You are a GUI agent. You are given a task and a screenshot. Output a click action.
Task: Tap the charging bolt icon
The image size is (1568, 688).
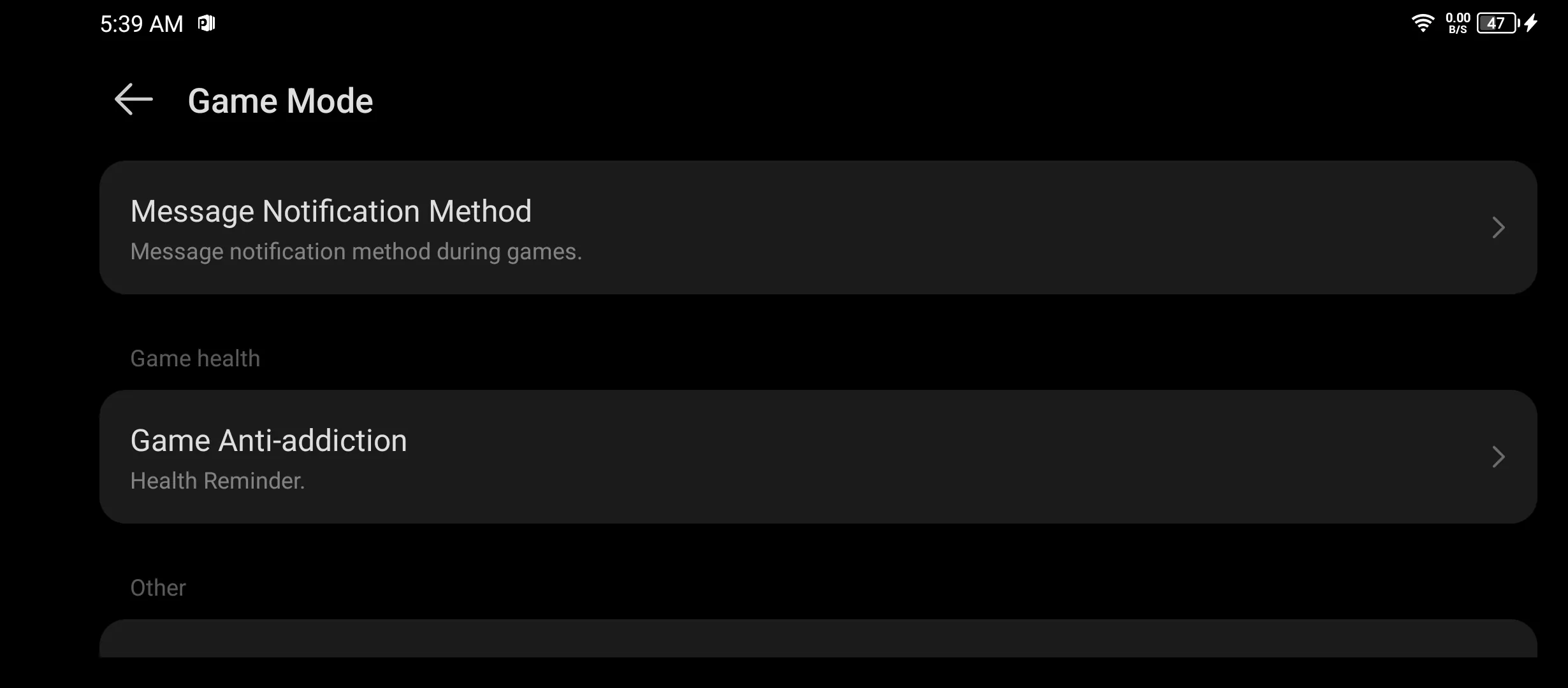click(x=1531, y=24)
